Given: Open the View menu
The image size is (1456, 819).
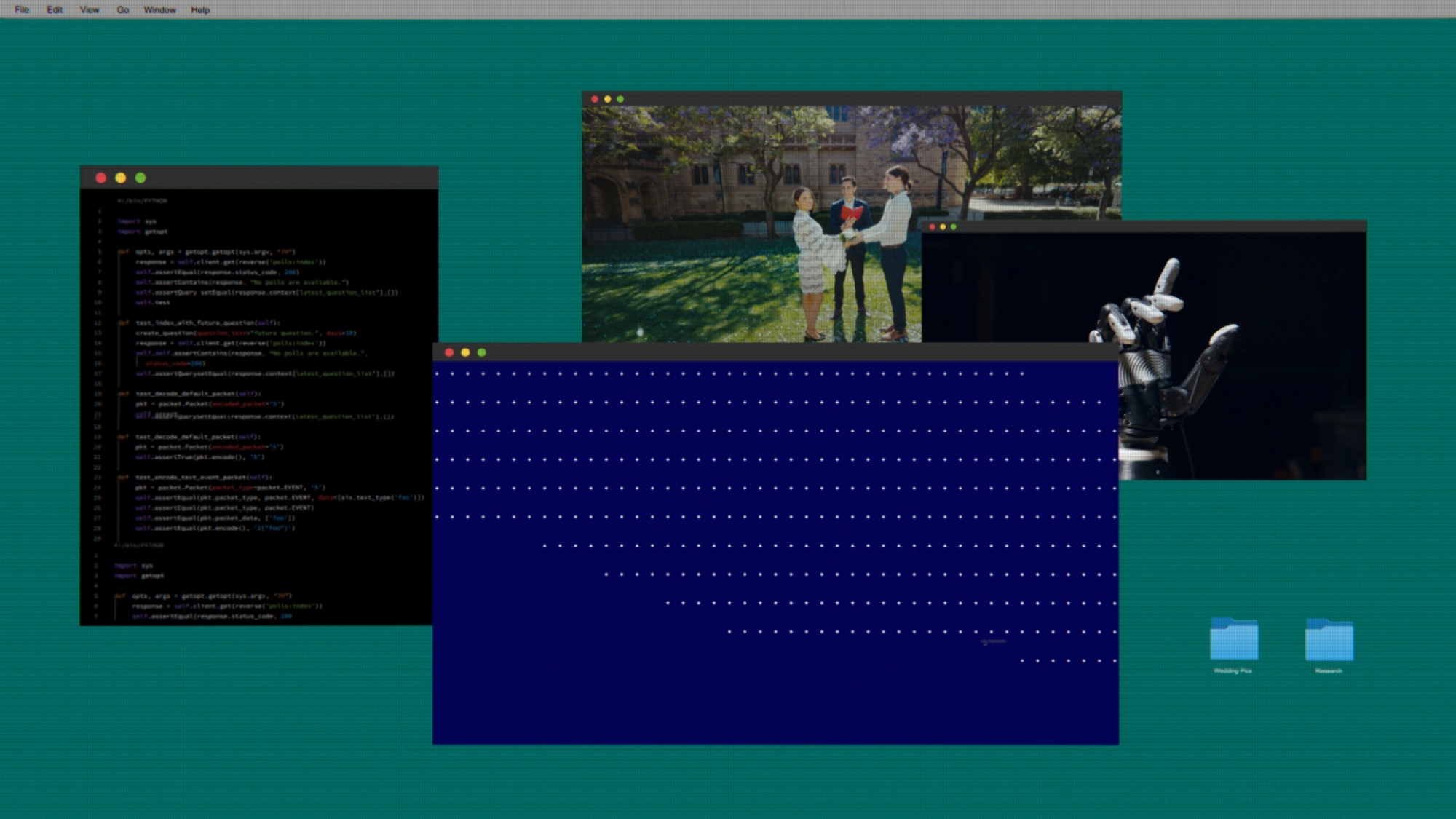Looking at the screenshot, I should tap(89, 9).
